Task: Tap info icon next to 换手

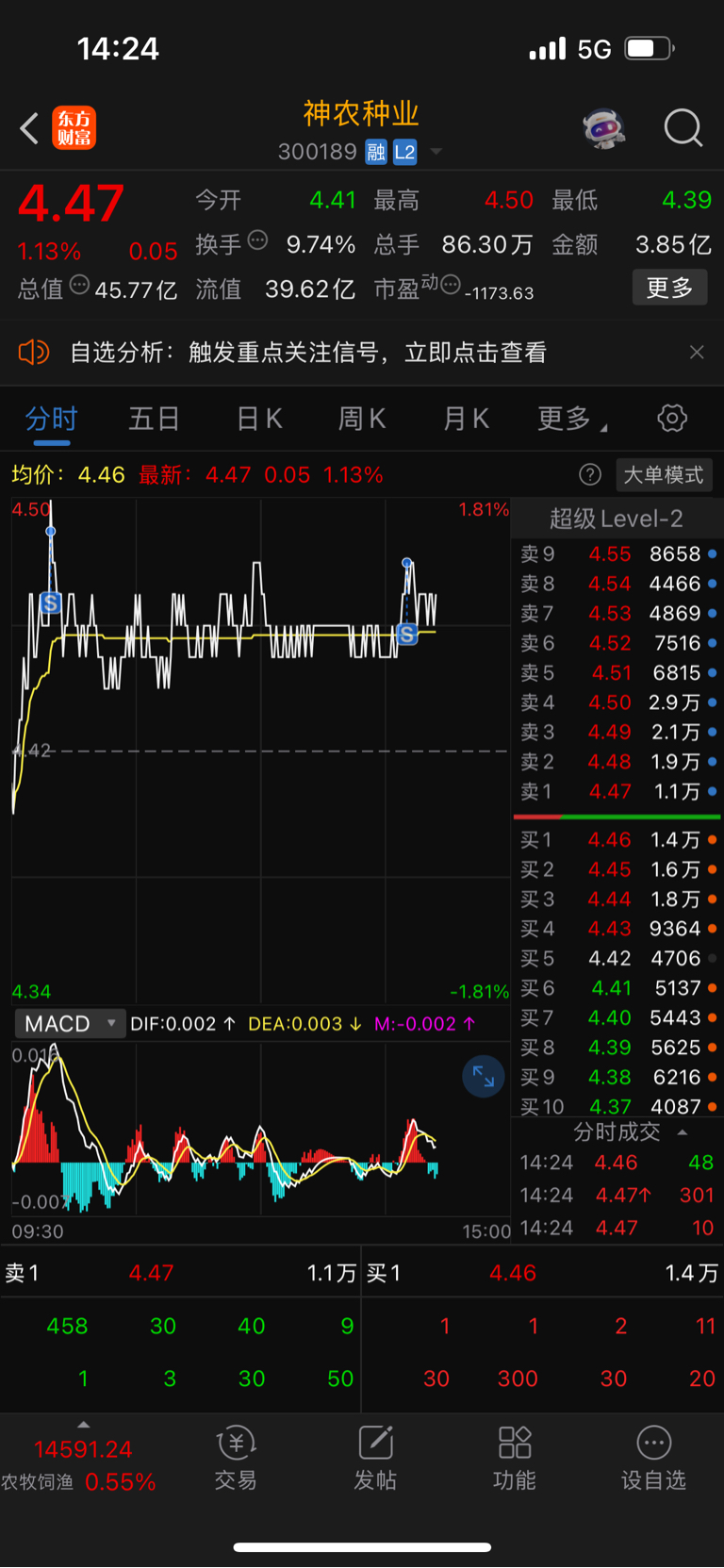Action: click(x=257, y=240)
